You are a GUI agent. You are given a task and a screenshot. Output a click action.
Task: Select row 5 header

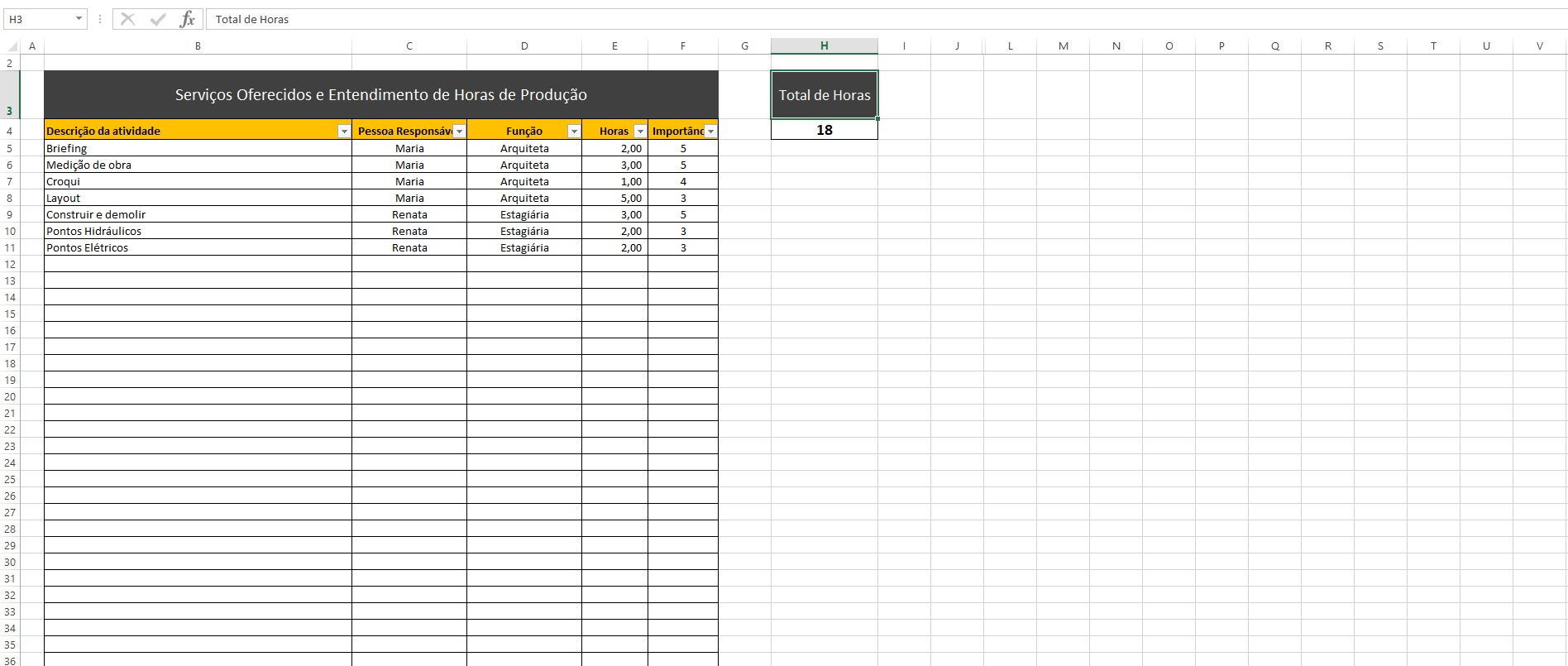coord(10,148)
